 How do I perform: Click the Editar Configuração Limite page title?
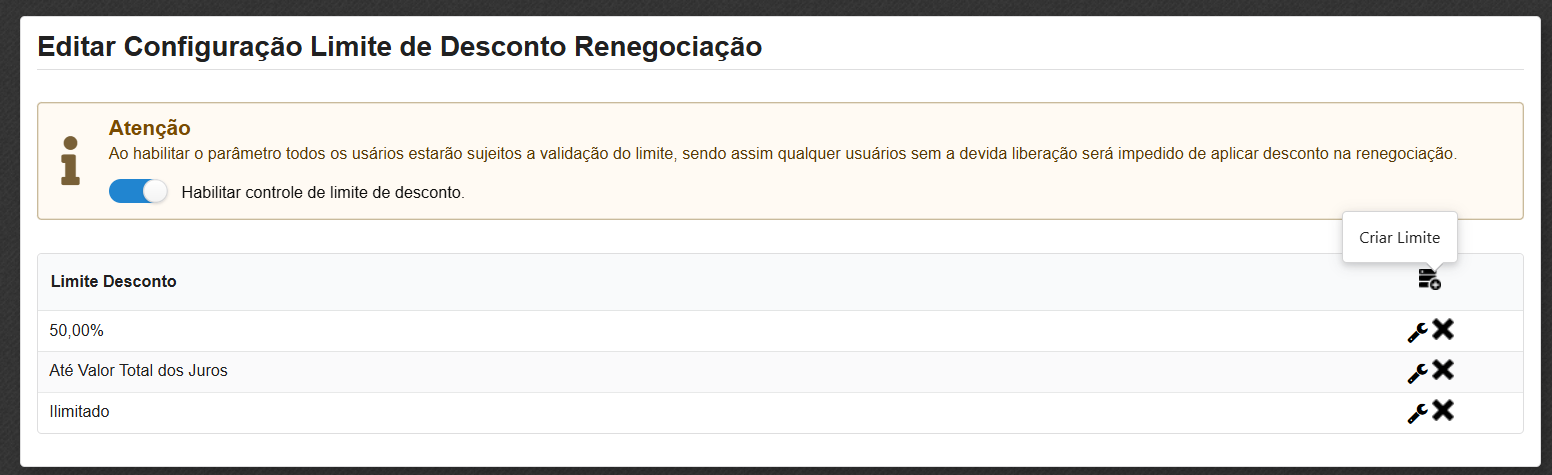[x=399, y=46]
